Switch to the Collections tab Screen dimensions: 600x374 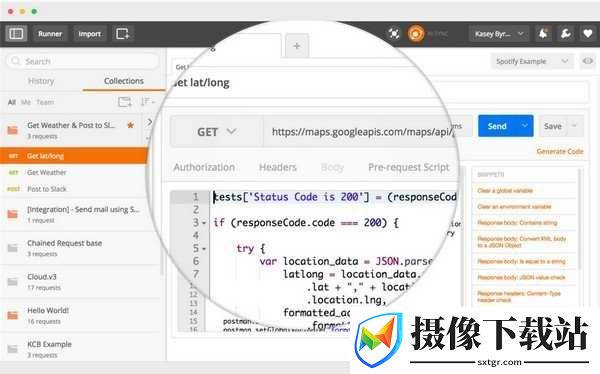point(124,81)
